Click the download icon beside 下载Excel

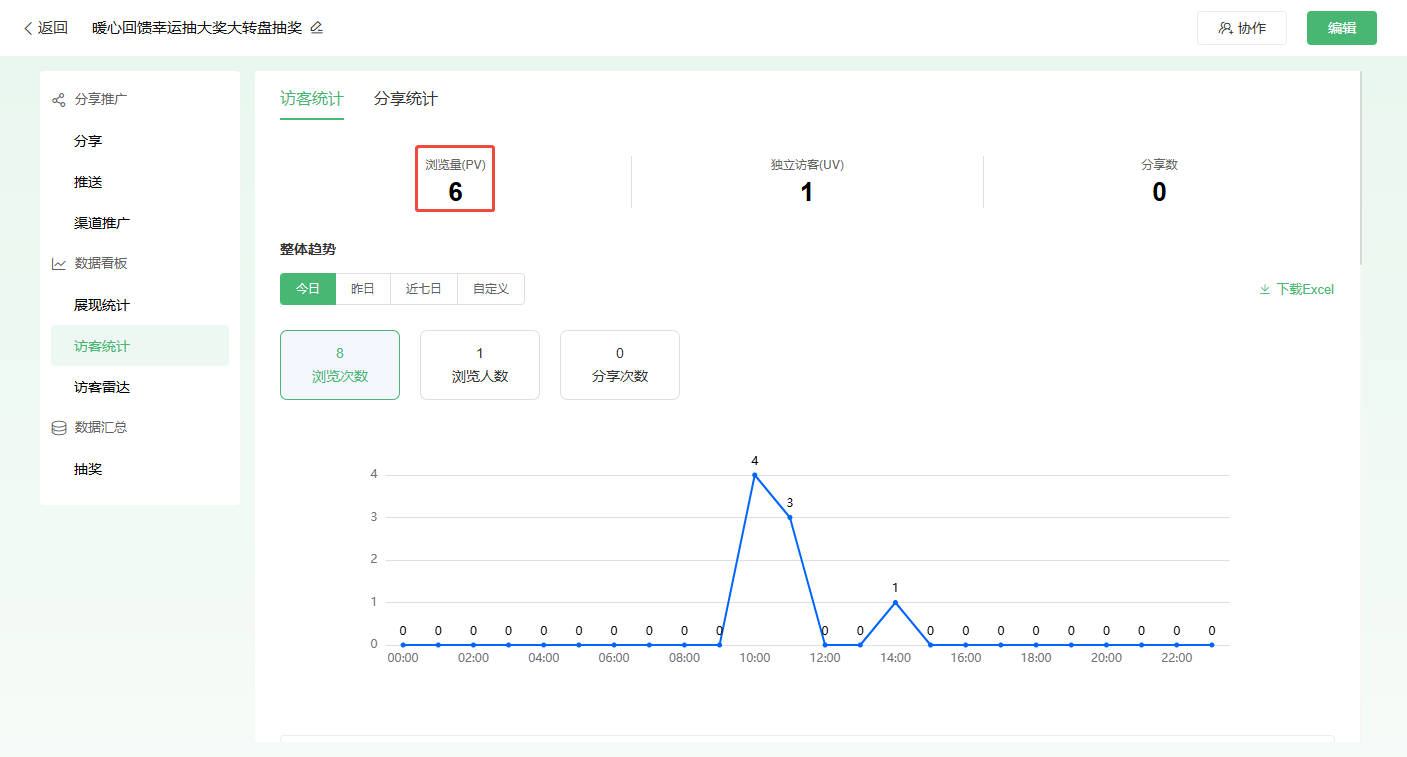click(1265, 290)
